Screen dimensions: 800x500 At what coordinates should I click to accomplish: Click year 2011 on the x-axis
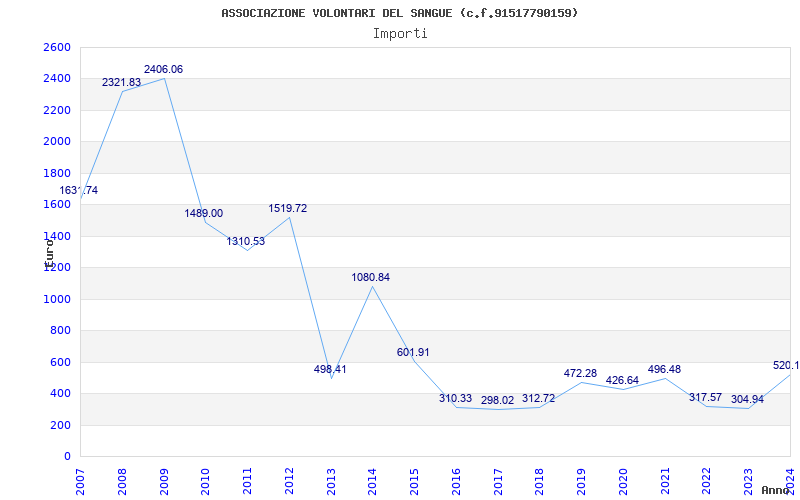coord(247,482)
